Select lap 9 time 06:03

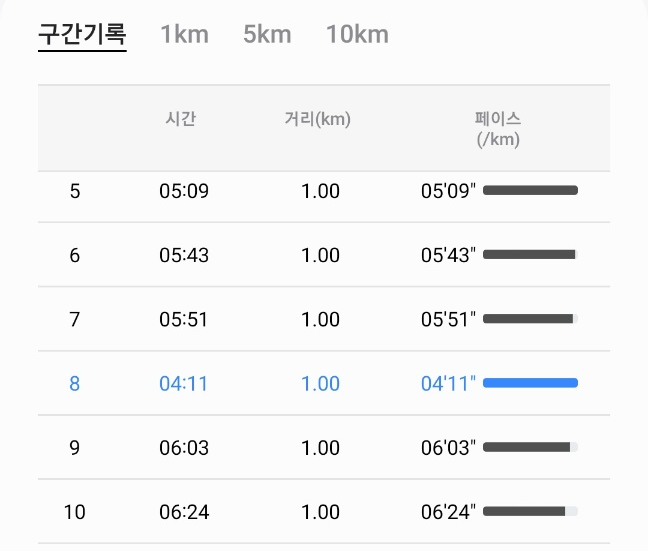184,448
